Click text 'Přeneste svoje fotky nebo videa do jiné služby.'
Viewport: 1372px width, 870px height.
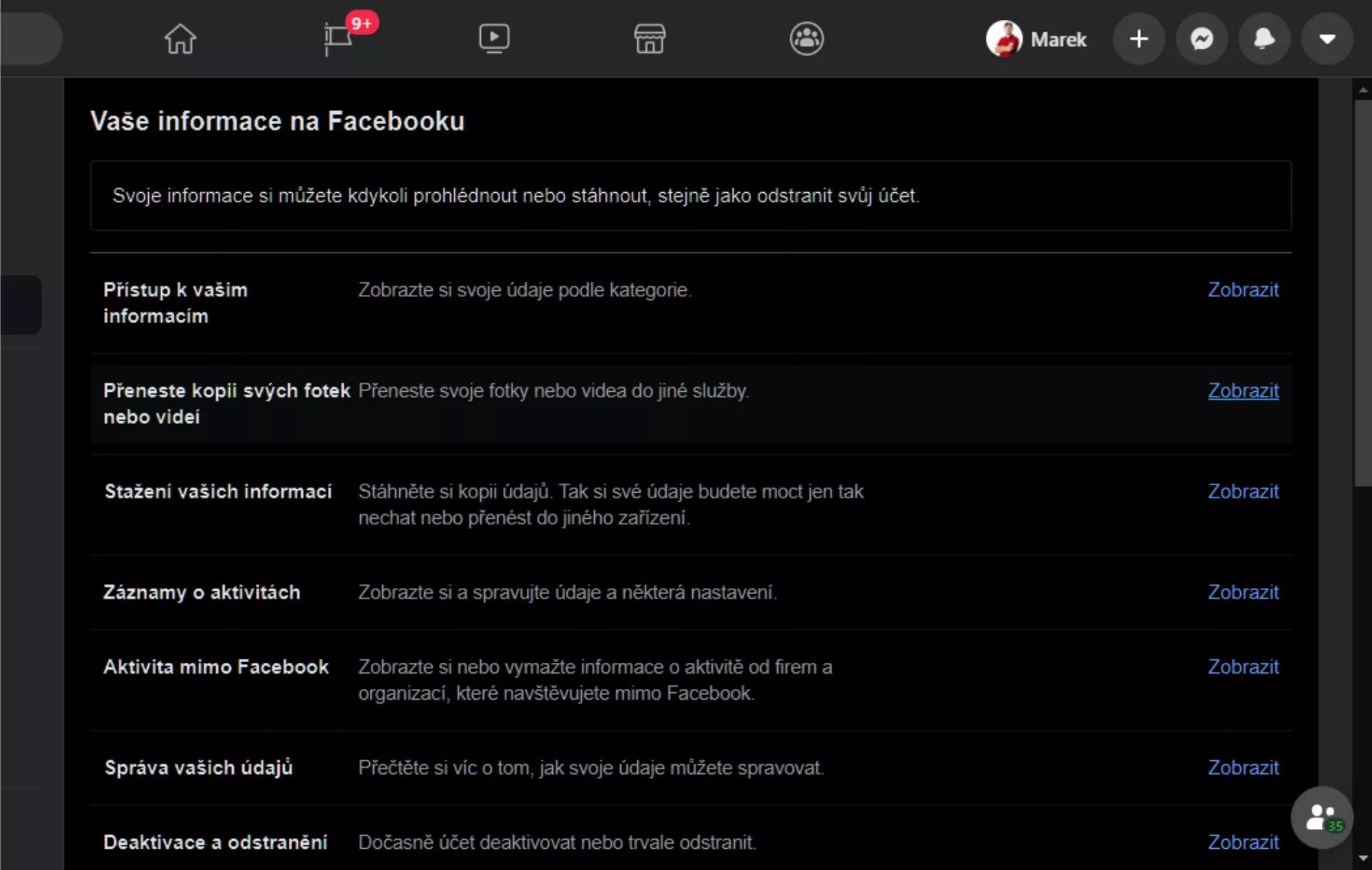pyautogui.click(x=554, y=390)
